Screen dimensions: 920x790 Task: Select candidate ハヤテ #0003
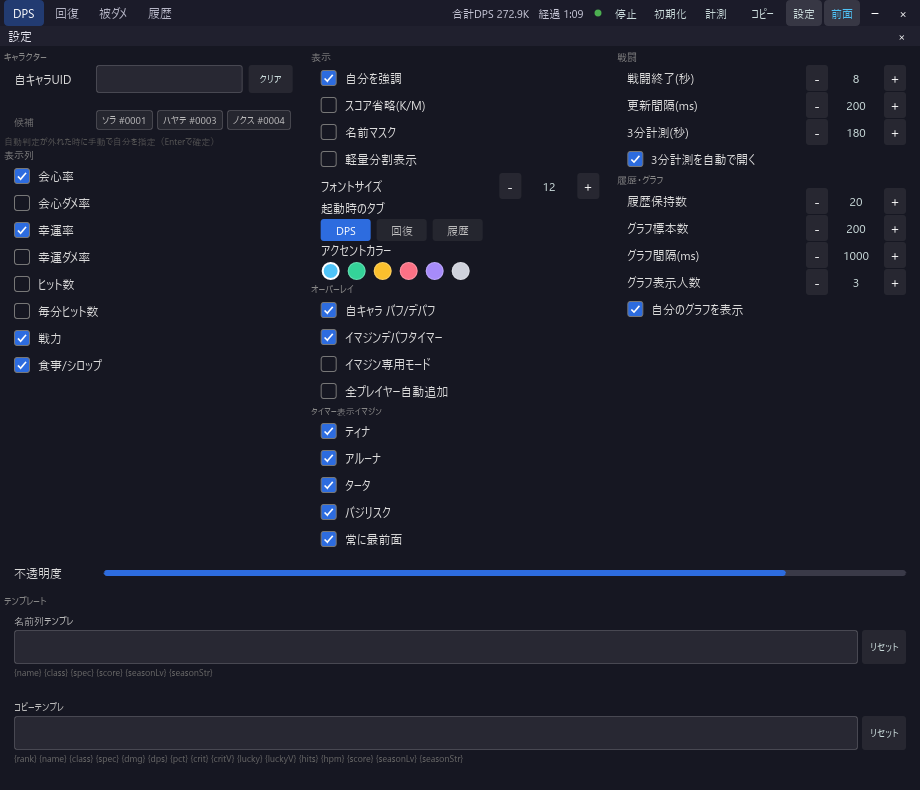click(x=190, y=120)
